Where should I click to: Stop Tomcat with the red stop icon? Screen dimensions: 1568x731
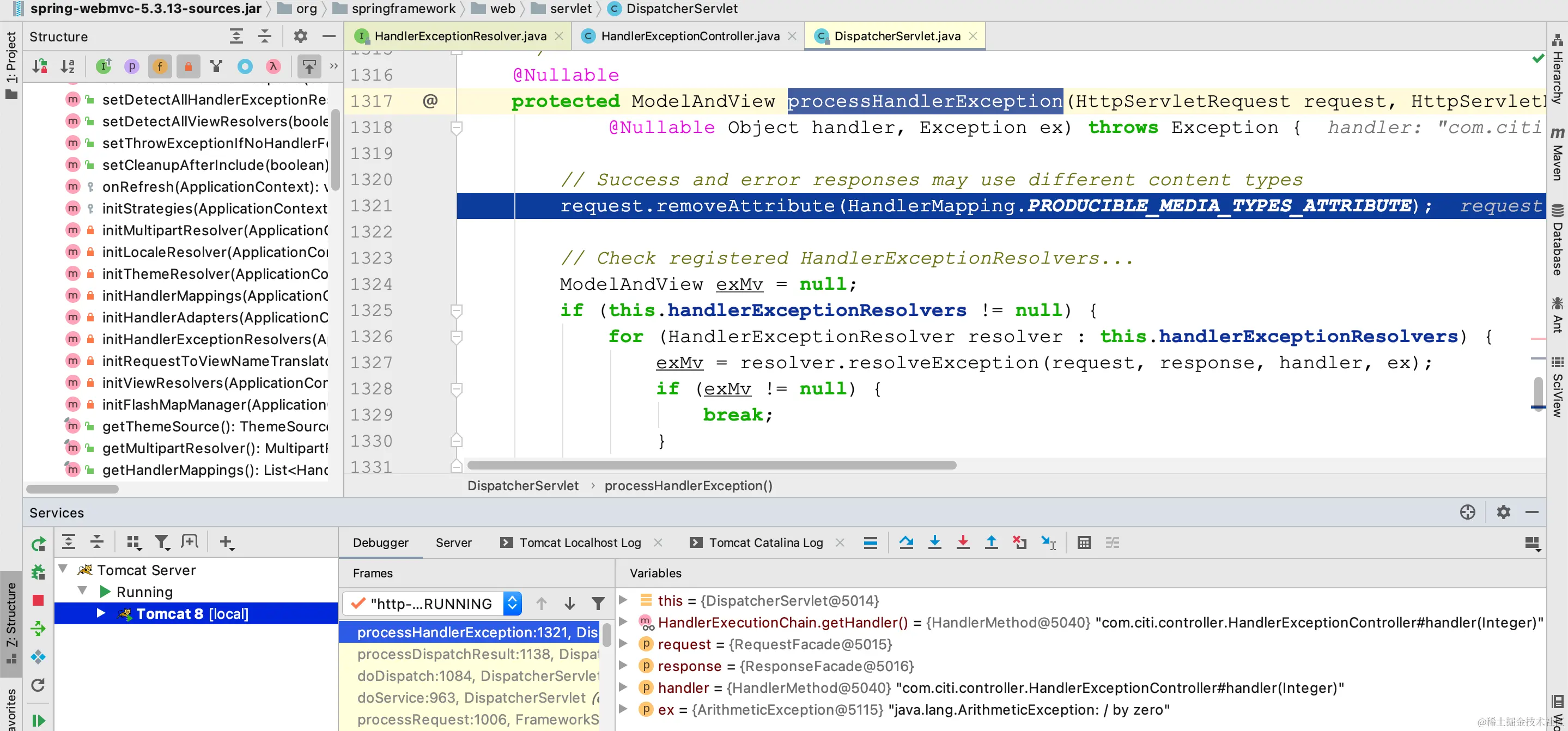[38, 600]
